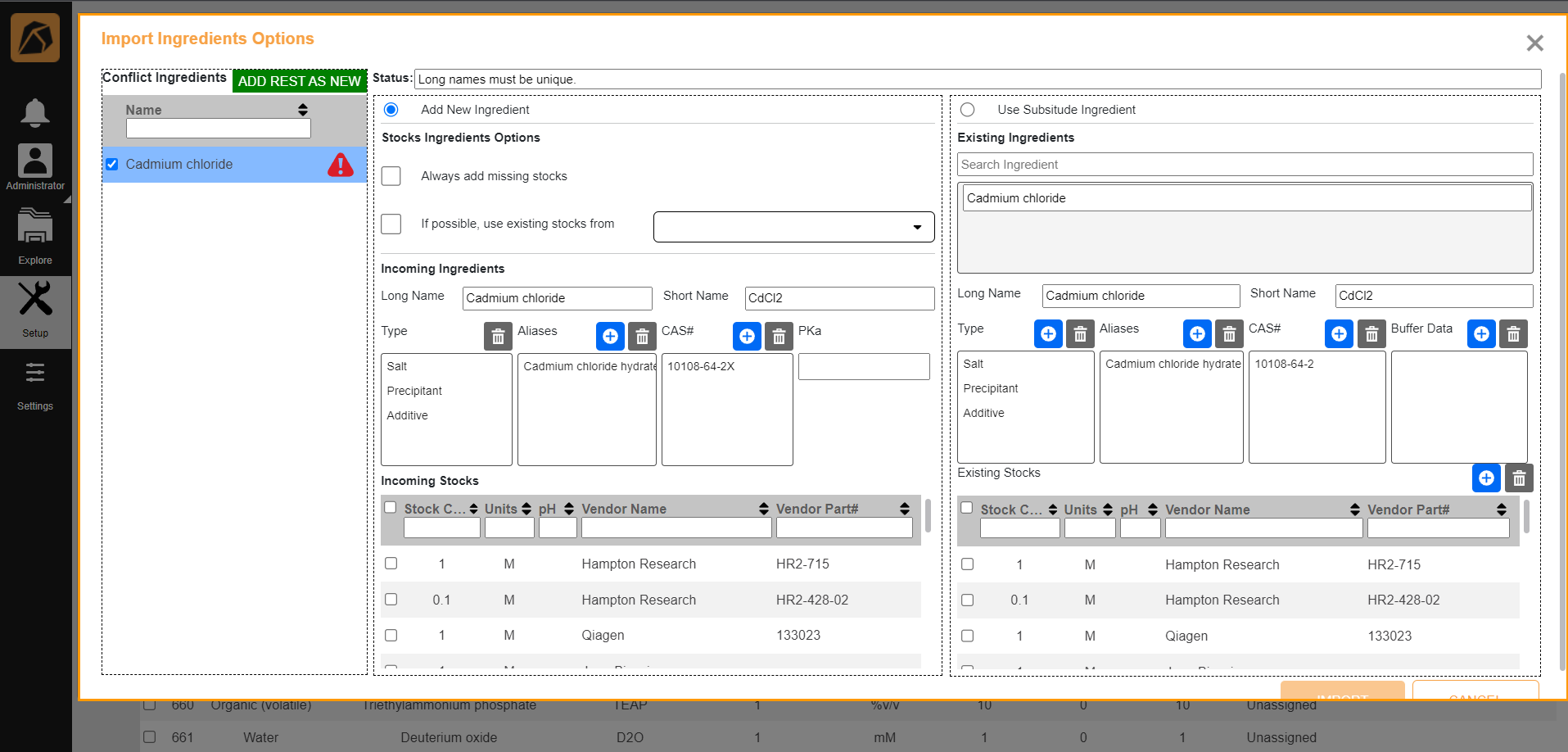The width and height of the screenshot is (1568, 752).
Task: Check select-all in Existing Stocks header
Action: pyautogui.click(x=967, y=508)
